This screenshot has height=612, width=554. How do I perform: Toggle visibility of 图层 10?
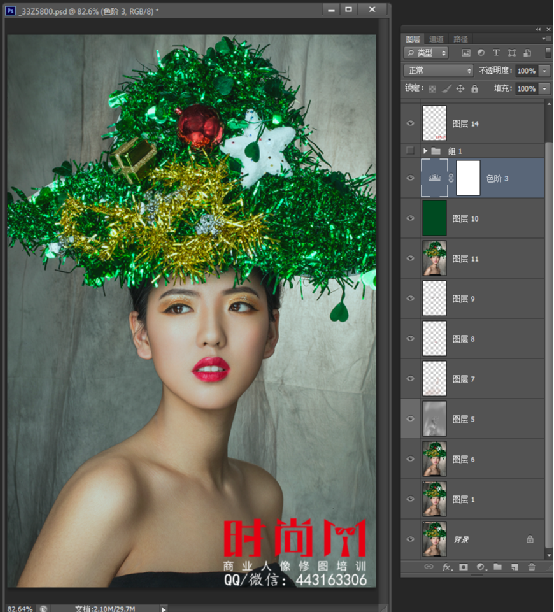pyautogui.click(x=410, y=218)
